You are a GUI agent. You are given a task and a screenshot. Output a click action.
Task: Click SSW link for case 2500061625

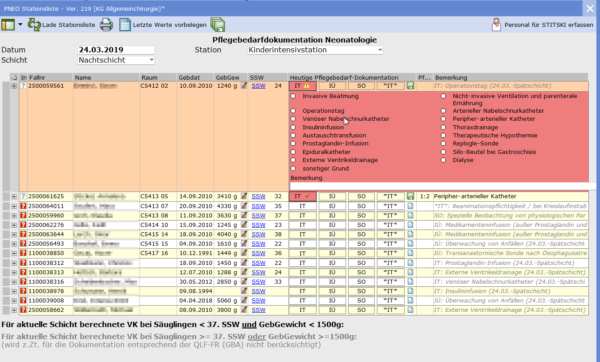[258, 196]
